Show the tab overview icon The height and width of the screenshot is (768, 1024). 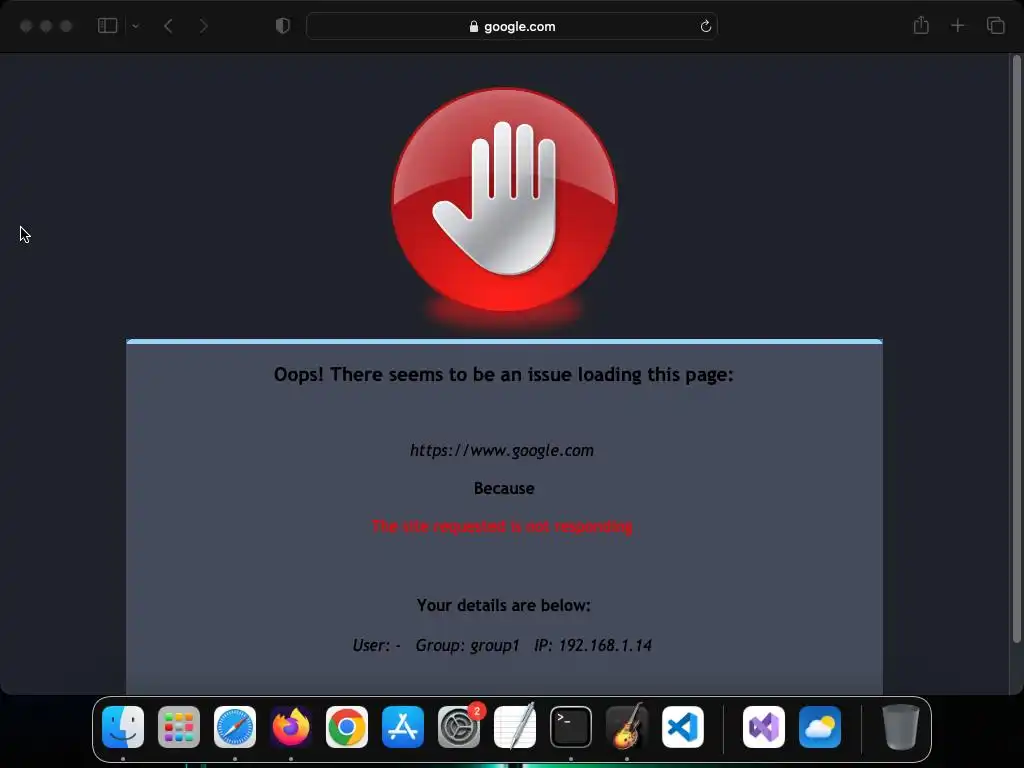click(995, 26)
